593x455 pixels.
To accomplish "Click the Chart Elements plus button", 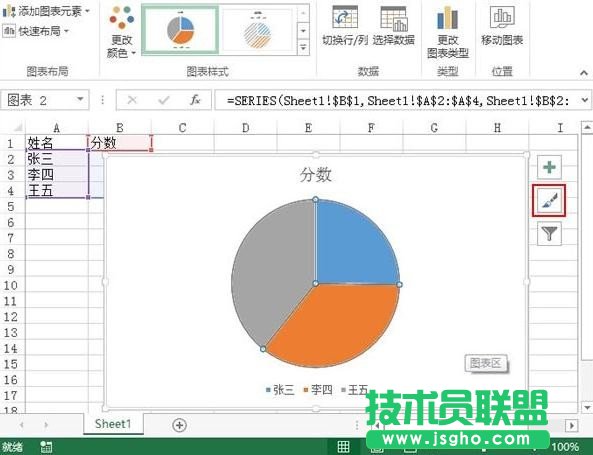I will pos(549,167).
